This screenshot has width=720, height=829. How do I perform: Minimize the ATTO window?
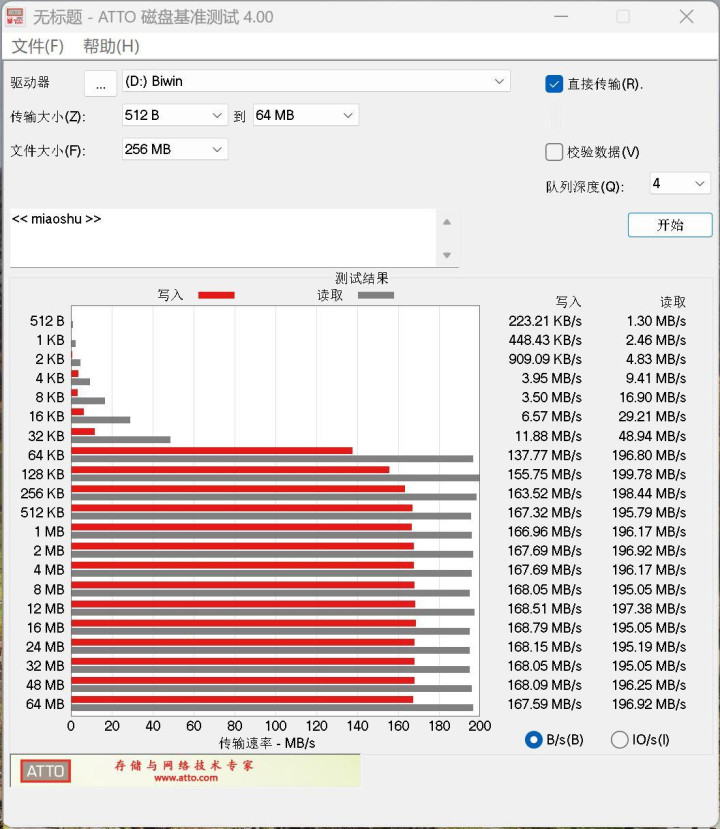pyautogui.click(x=561, y=16)
